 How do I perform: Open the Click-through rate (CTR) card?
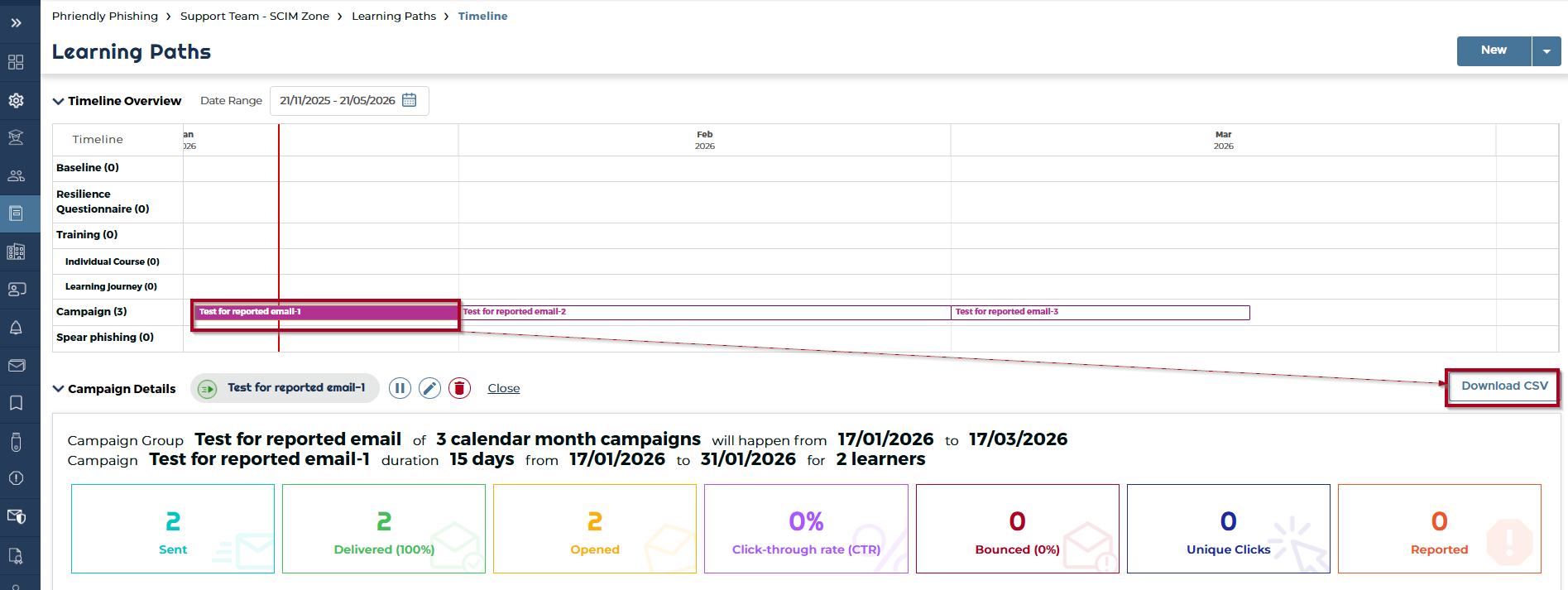pos(806,529)
